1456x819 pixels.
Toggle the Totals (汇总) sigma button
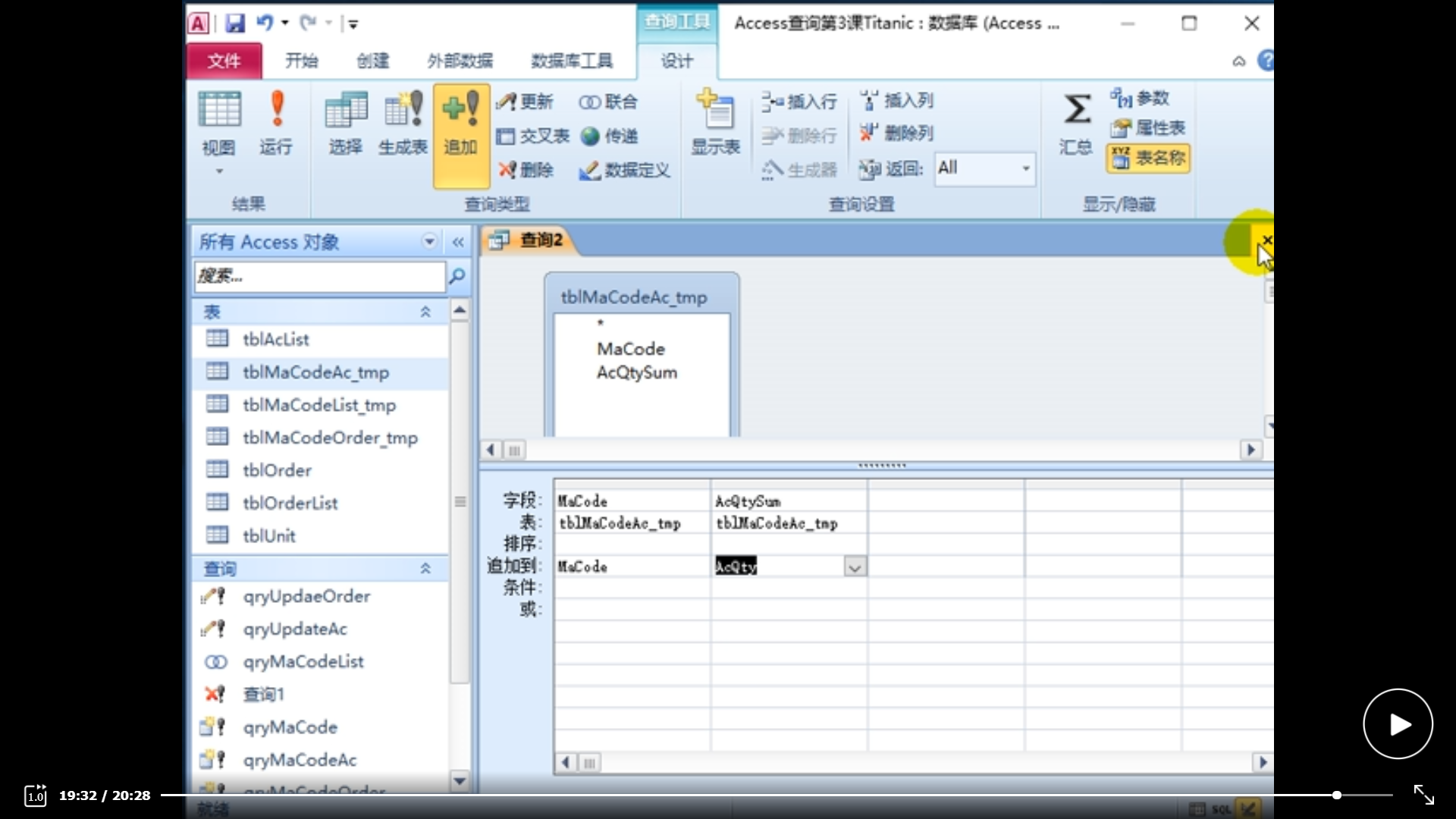coord(1076,124)
